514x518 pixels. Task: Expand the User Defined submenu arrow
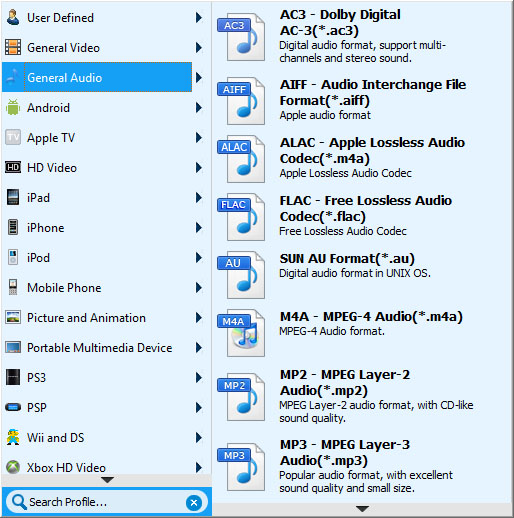point(199,17)
